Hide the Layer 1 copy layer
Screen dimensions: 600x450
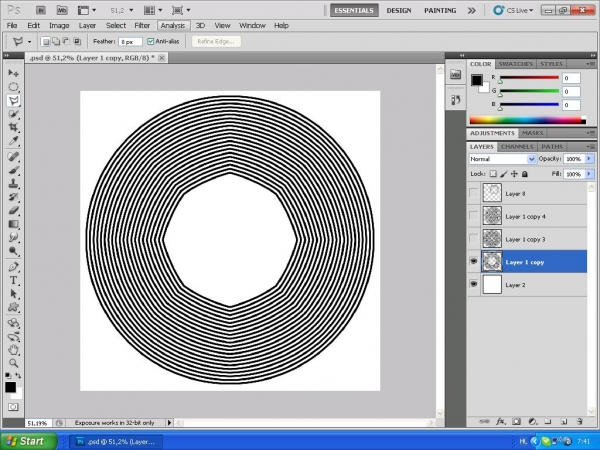point(474,261)
